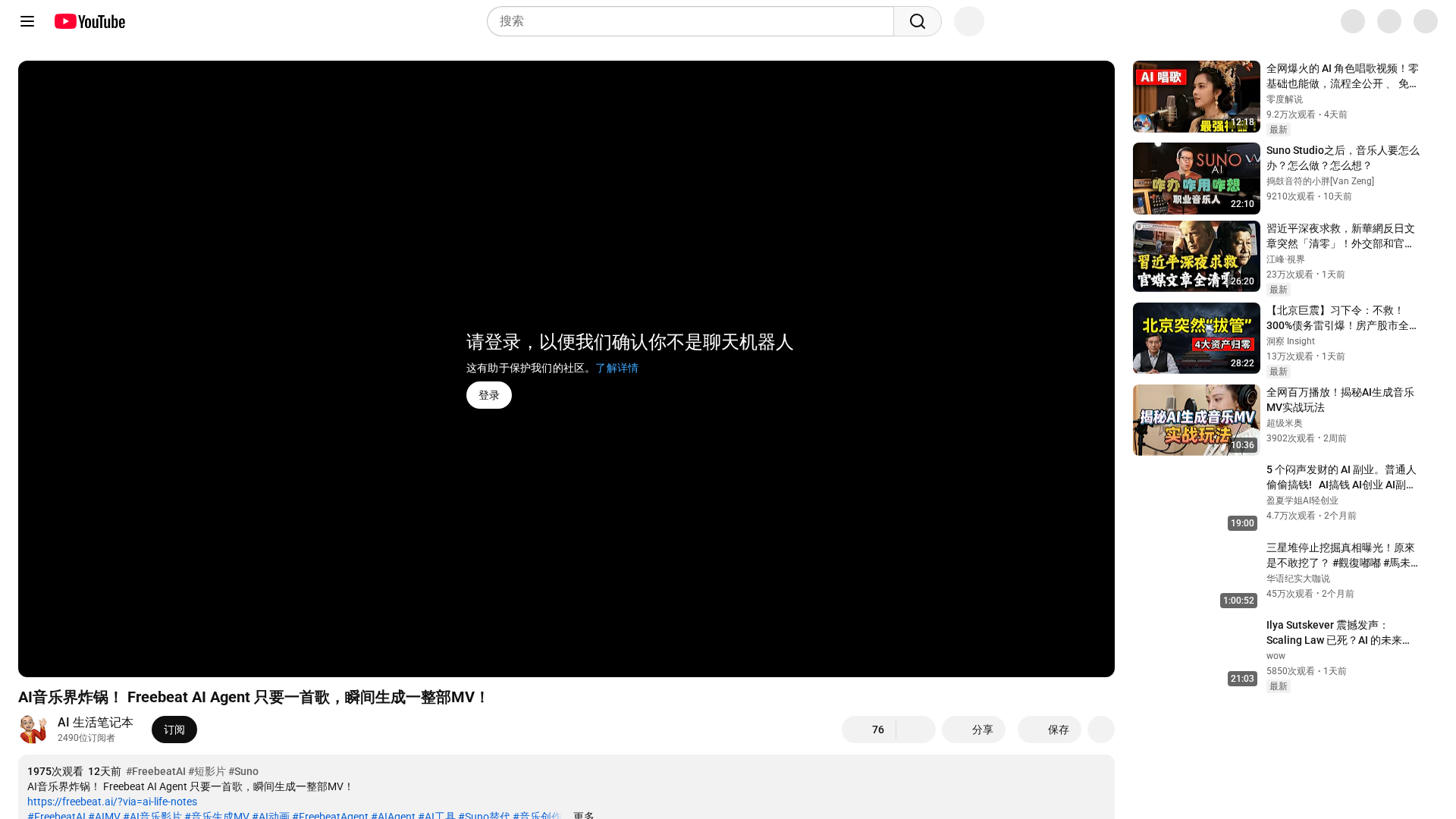
Task: Click the #Suno hashtag
Action: tap(243, 771)
